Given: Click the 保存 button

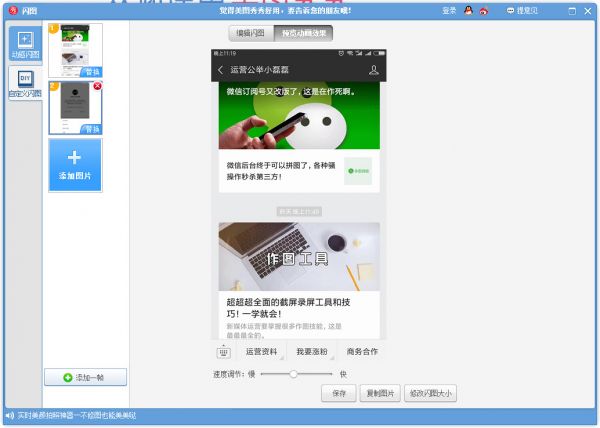Looking at the screenshot, I should [x=339, y=393].
